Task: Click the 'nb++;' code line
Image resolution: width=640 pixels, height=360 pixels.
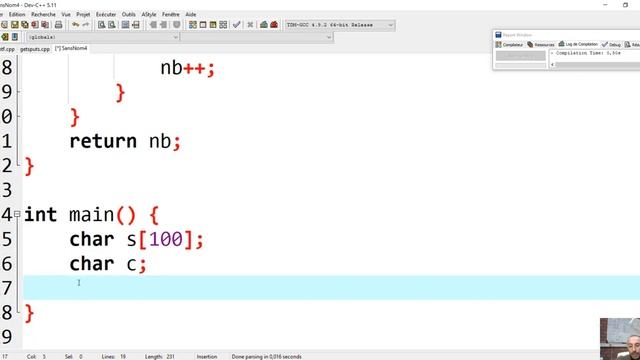Action: point(187,68)
